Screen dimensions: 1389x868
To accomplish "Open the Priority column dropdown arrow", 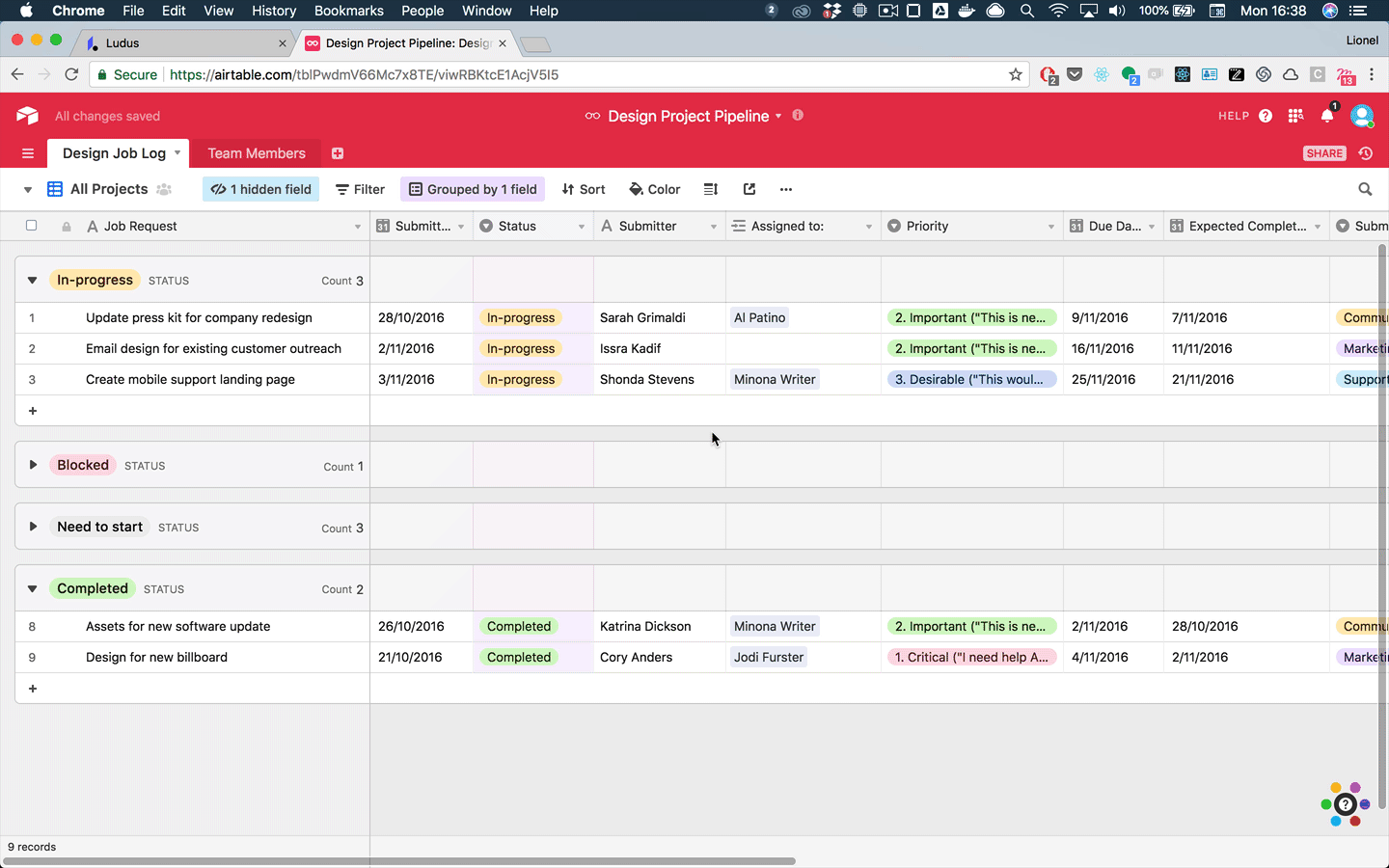I will [x=1050, y=227].
